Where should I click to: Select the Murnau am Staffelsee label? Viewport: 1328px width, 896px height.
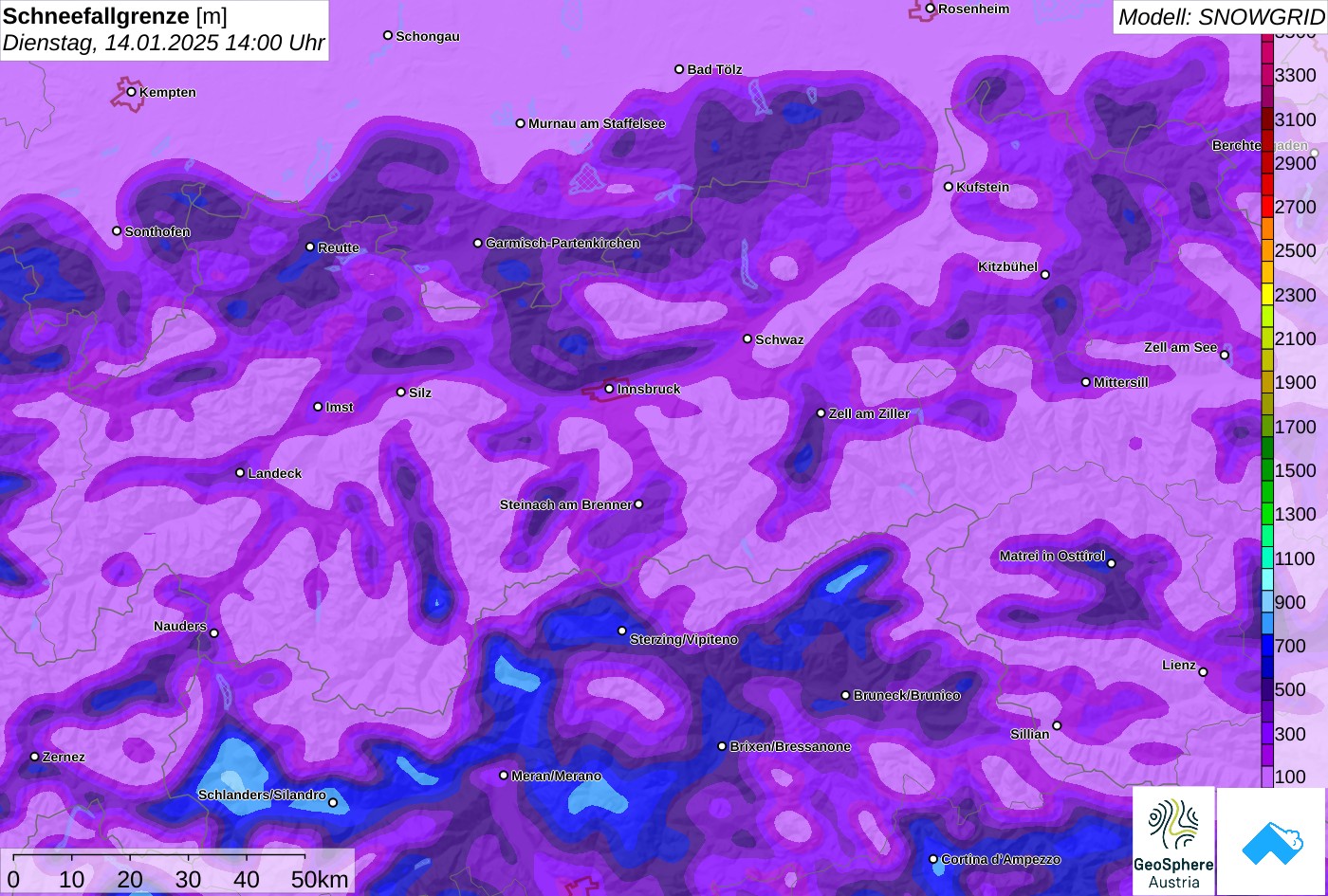click(x=597, y=124)
